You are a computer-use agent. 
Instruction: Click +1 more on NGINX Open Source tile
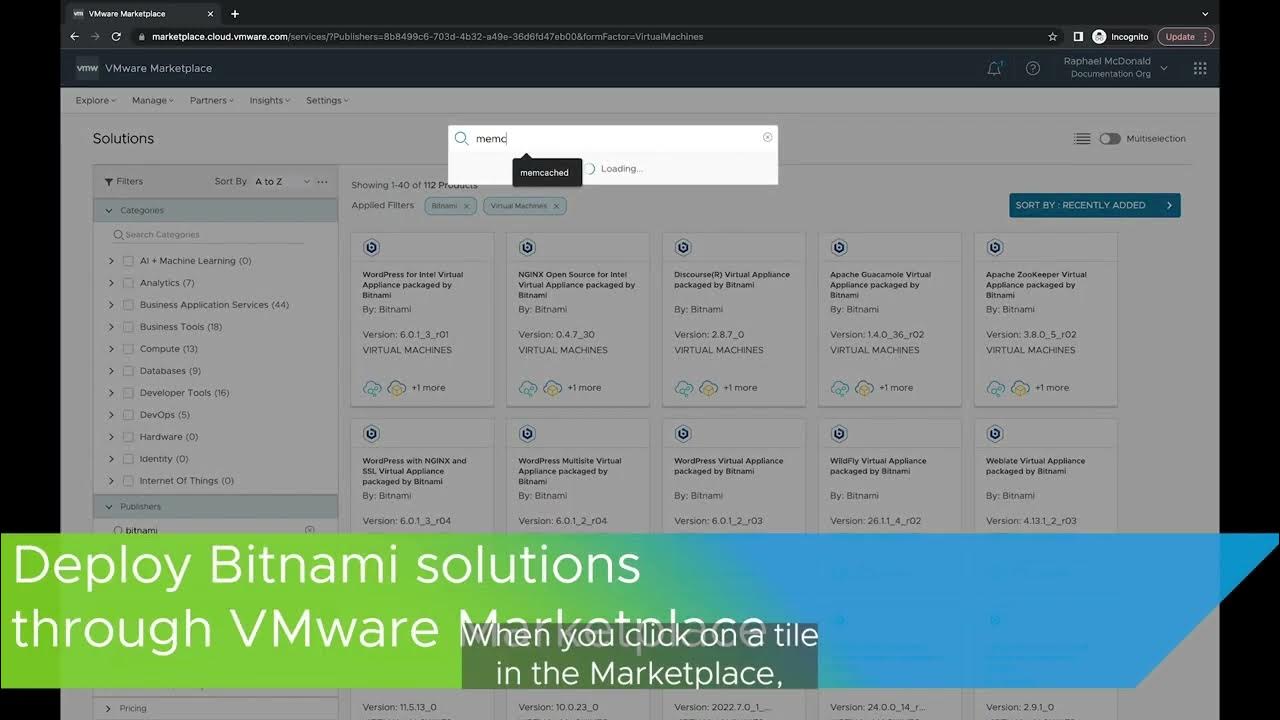tap(584, 388)
